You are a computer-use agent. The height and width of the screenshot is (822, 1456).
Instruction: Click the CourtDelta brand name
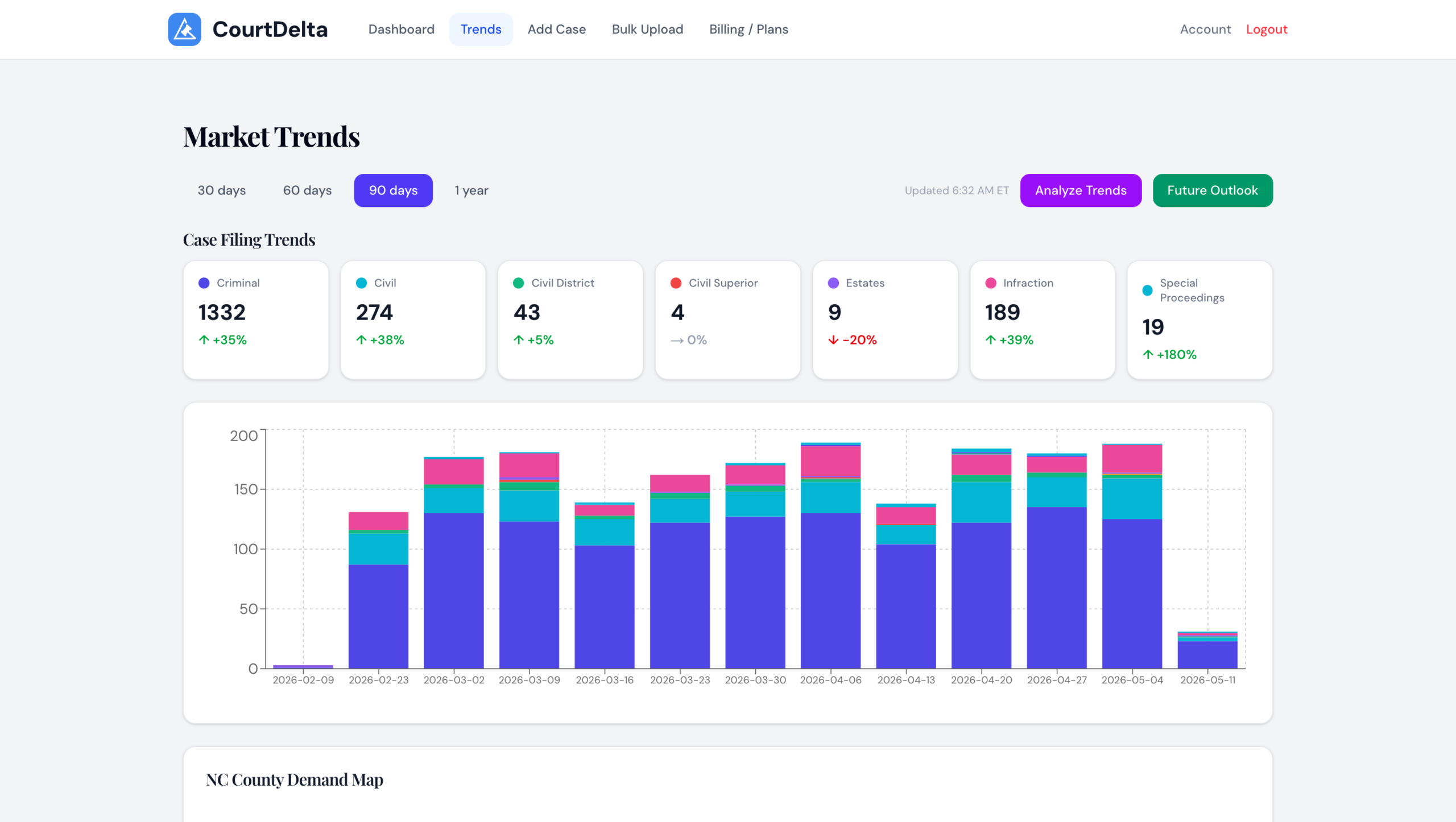[270, 29]
